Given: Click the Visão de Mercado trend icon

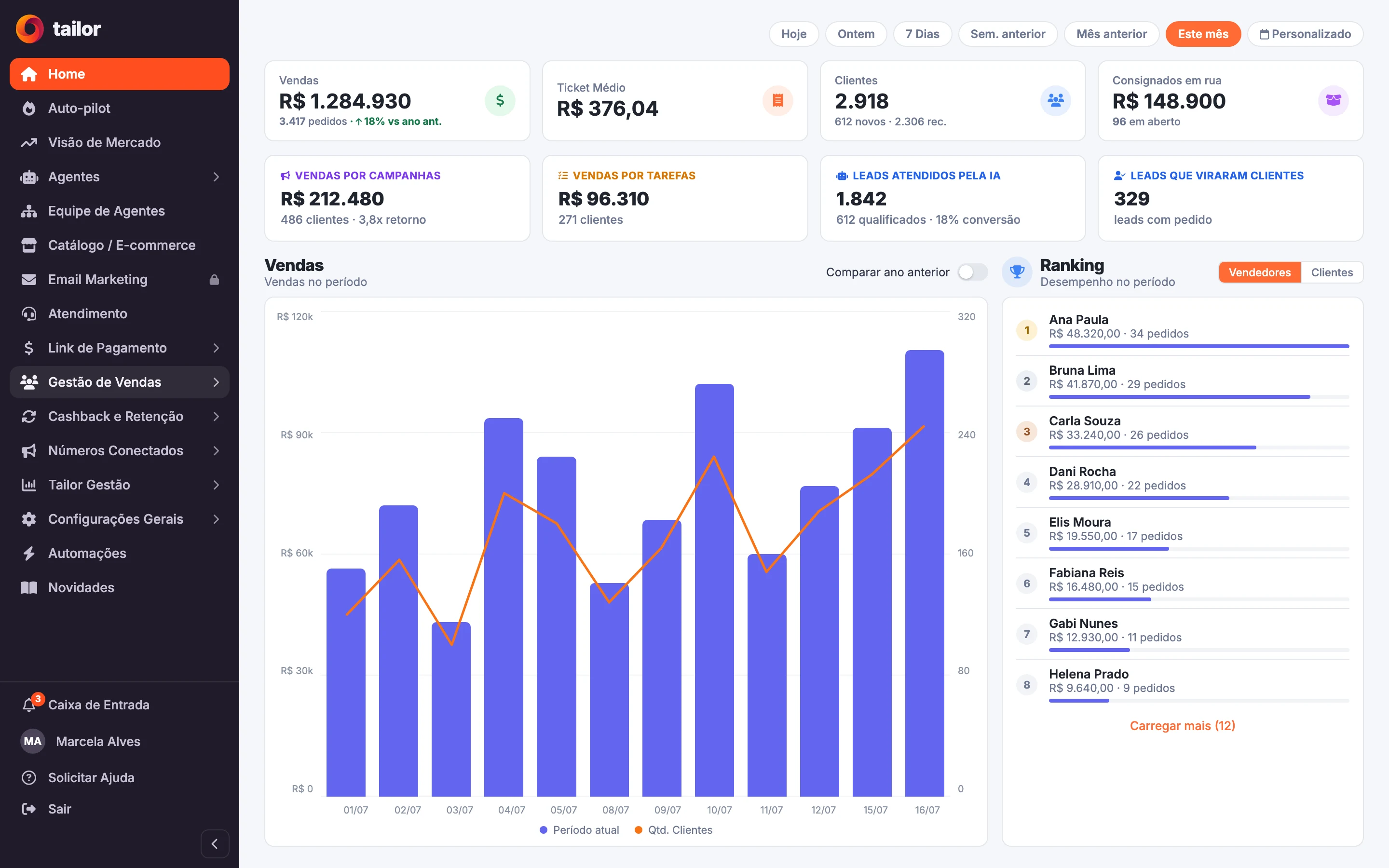Looking at the screenshot, I should pos(29,142).
